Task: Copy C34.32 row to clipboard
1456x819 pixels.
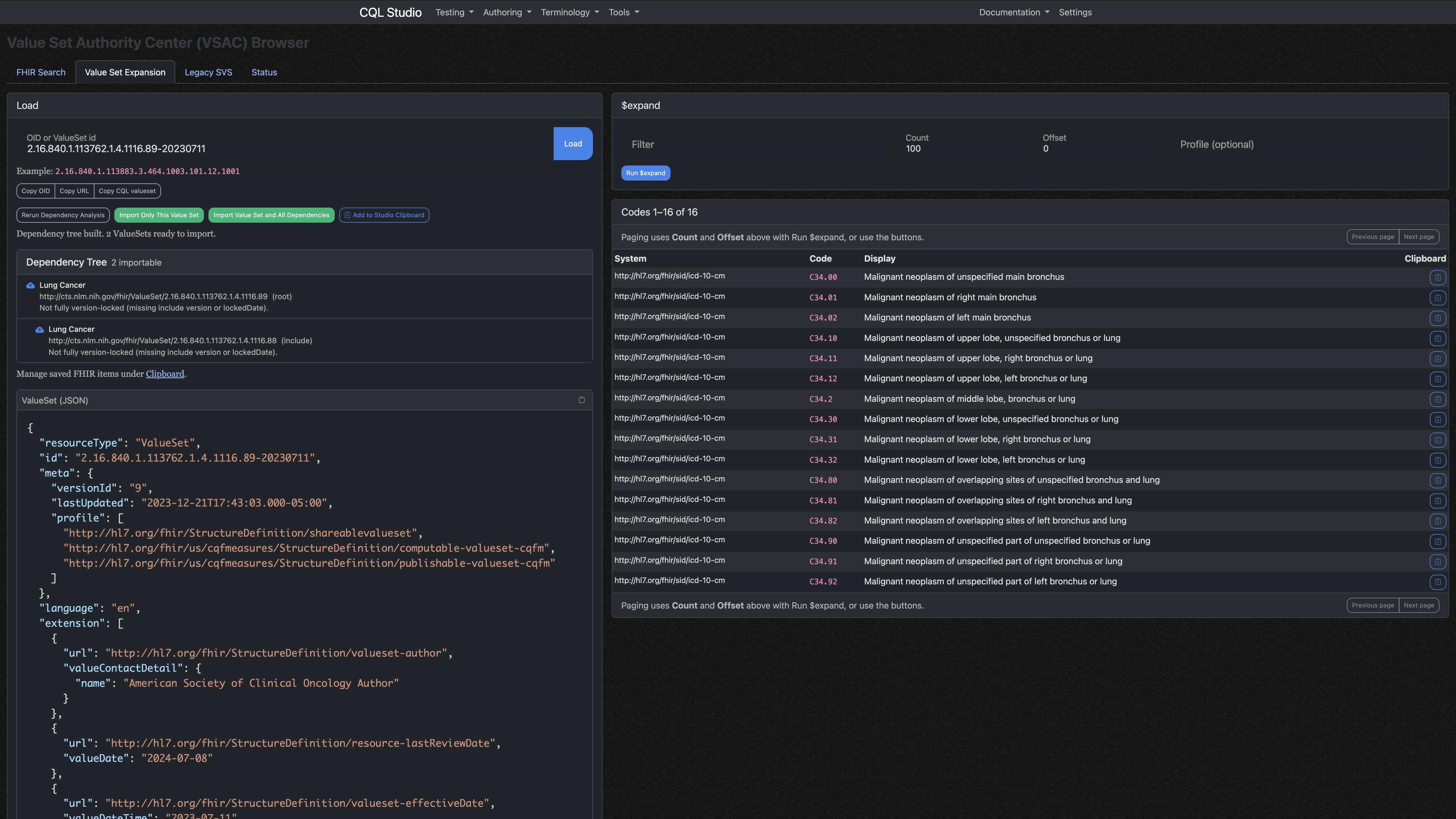Action: coord(1437,460)
